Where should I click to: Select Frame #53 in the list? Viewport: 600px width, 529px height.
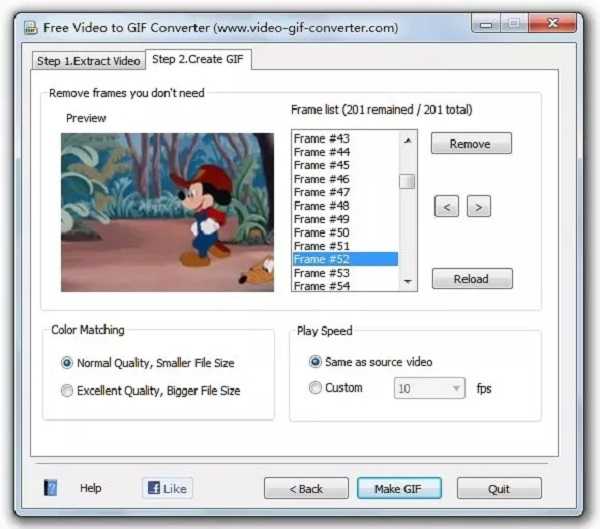click(x=346, y=273)
